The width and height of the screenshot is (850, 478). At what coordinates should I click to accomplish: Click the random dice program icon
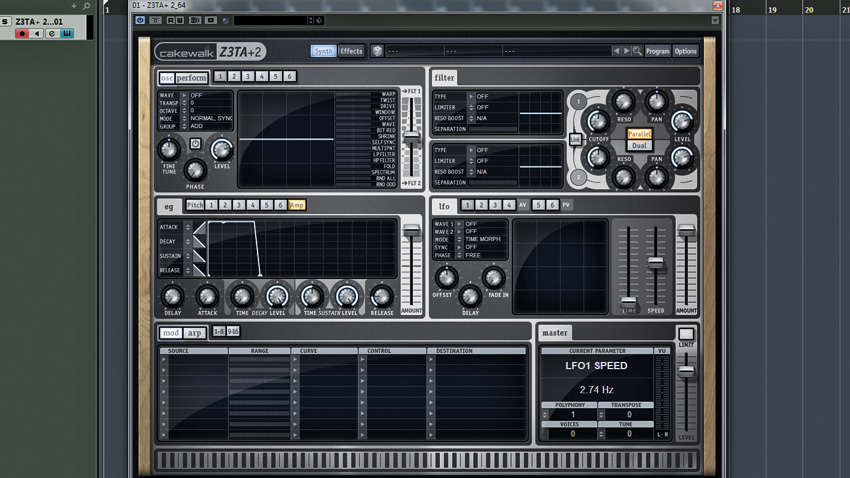[377, 51]
